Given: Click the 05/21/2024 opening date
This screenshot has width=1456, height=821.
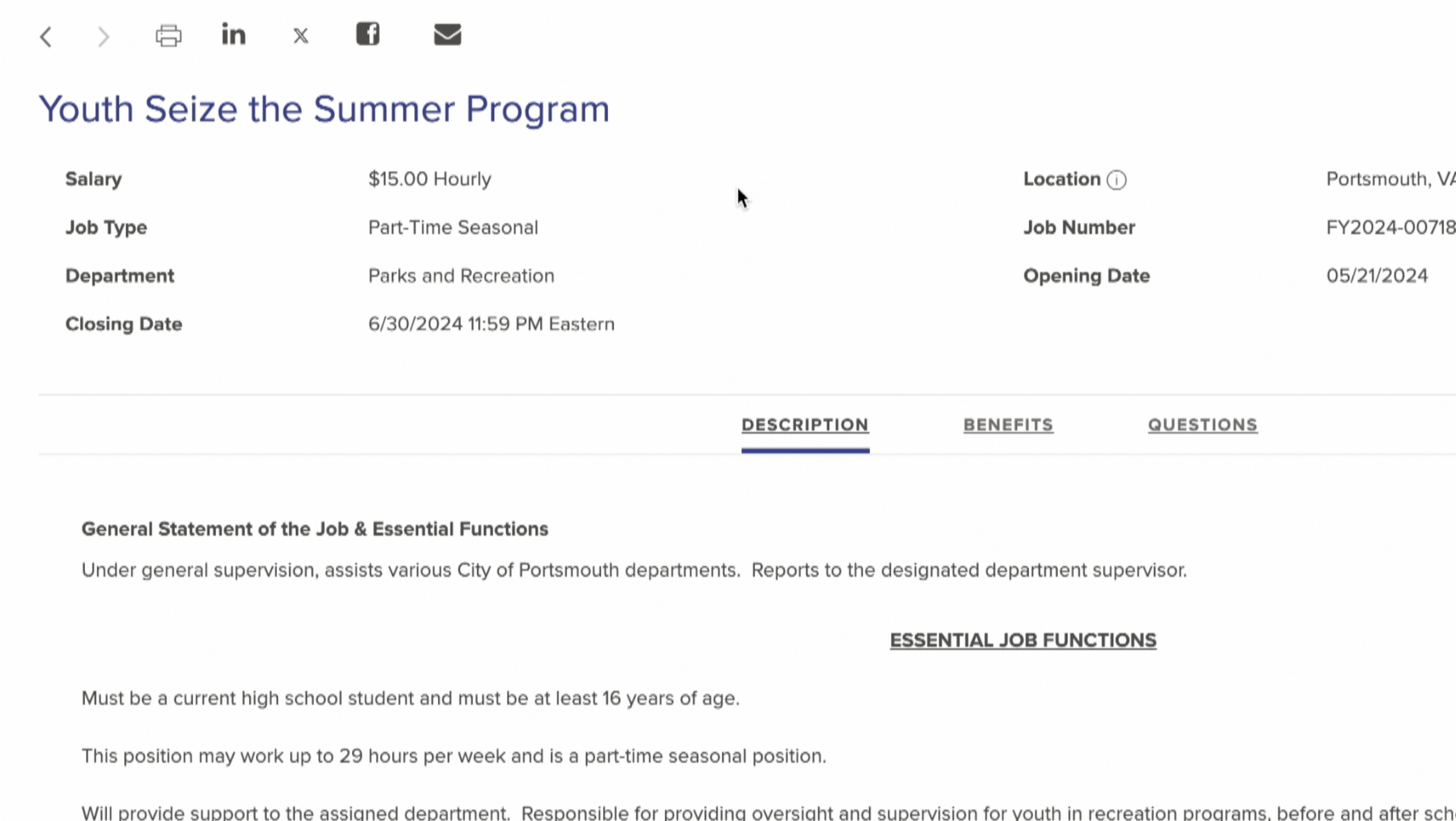Looking at the screenshot, I should [1377, 276].
